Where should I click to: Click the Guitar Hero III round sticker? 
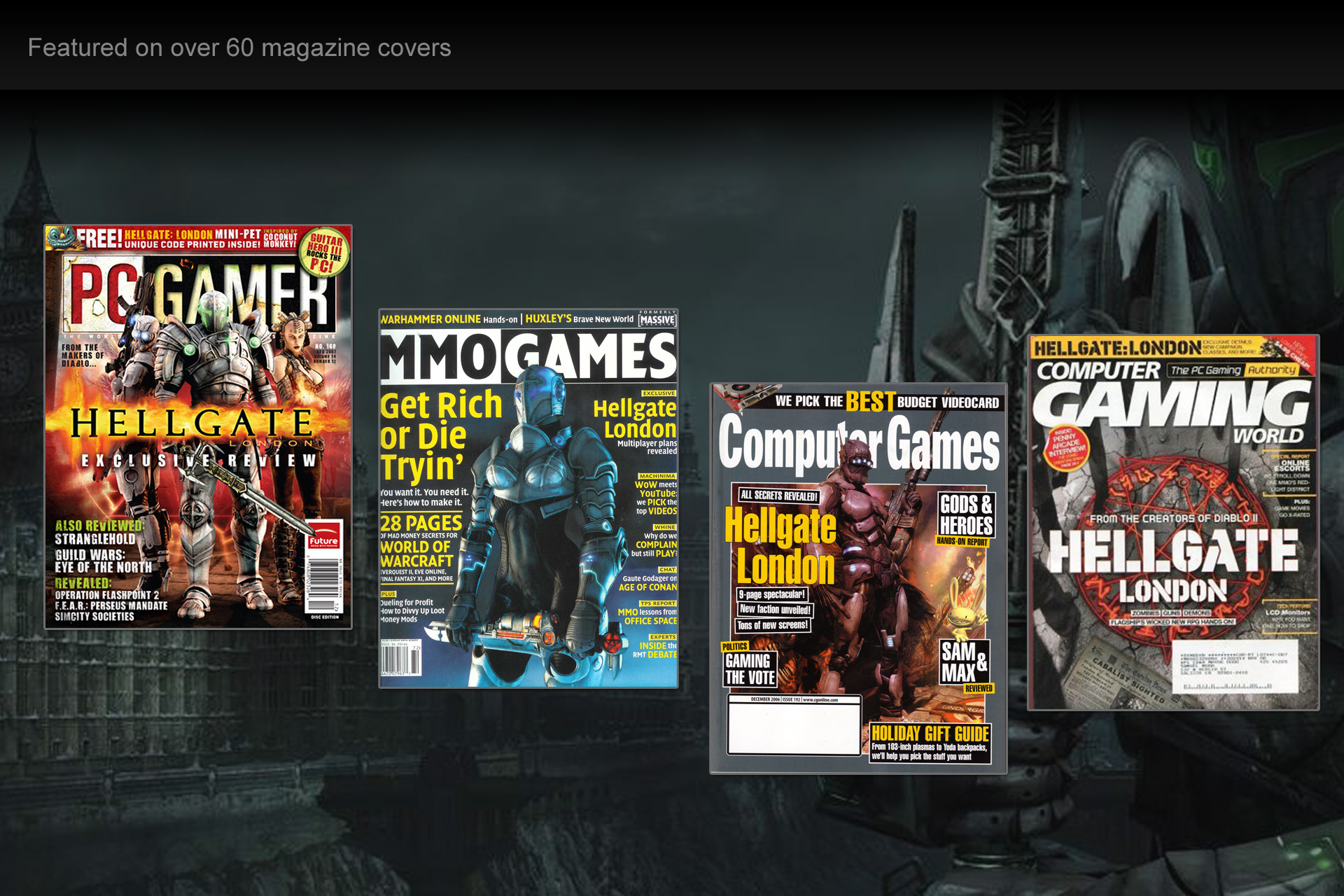tap(325, 253)
